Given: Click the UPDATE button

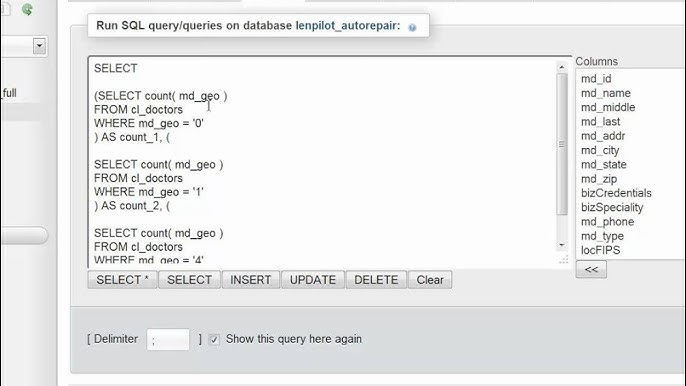Looking at the screenshot, I should coord(313,280).
